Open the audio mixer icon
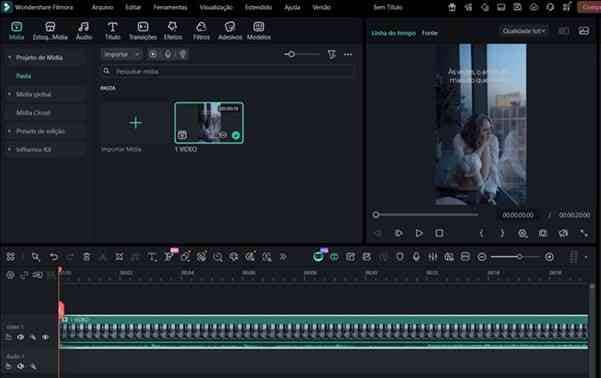The width and height of the screenshot is (601, 378). 433,257
